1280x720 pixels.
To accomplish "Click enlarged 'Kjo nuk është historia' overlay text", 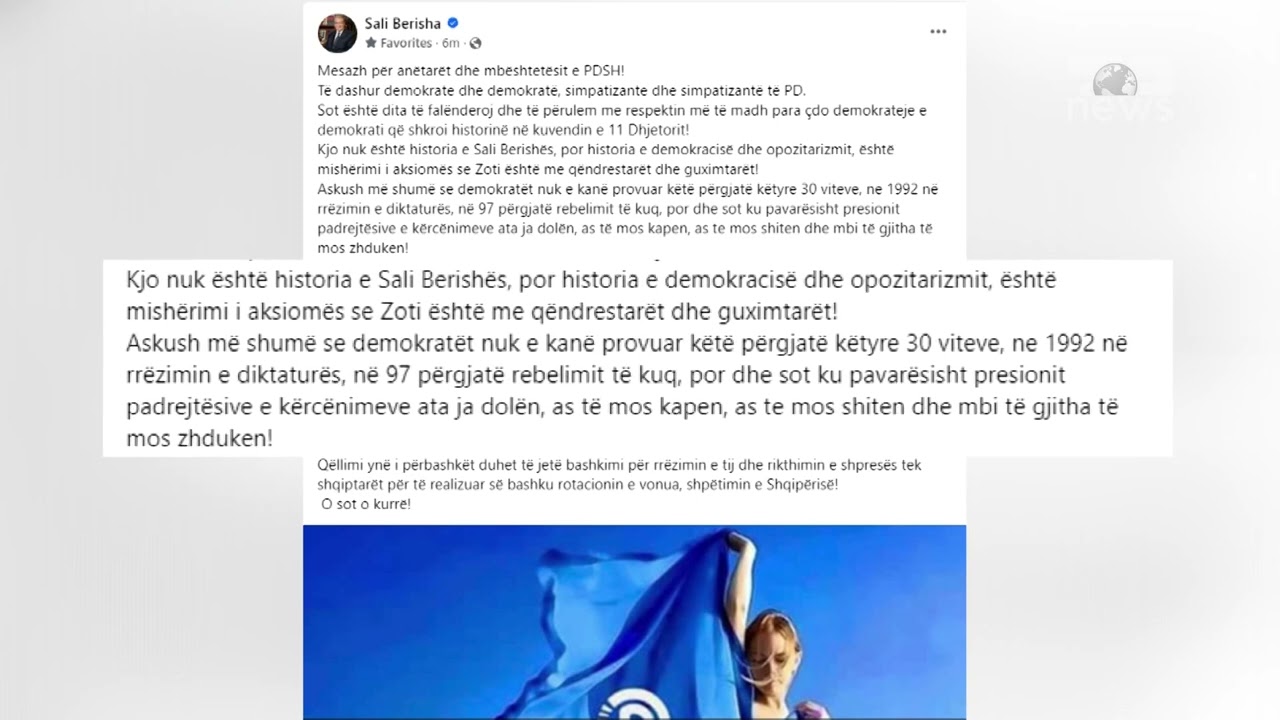I will coord(591,296).
